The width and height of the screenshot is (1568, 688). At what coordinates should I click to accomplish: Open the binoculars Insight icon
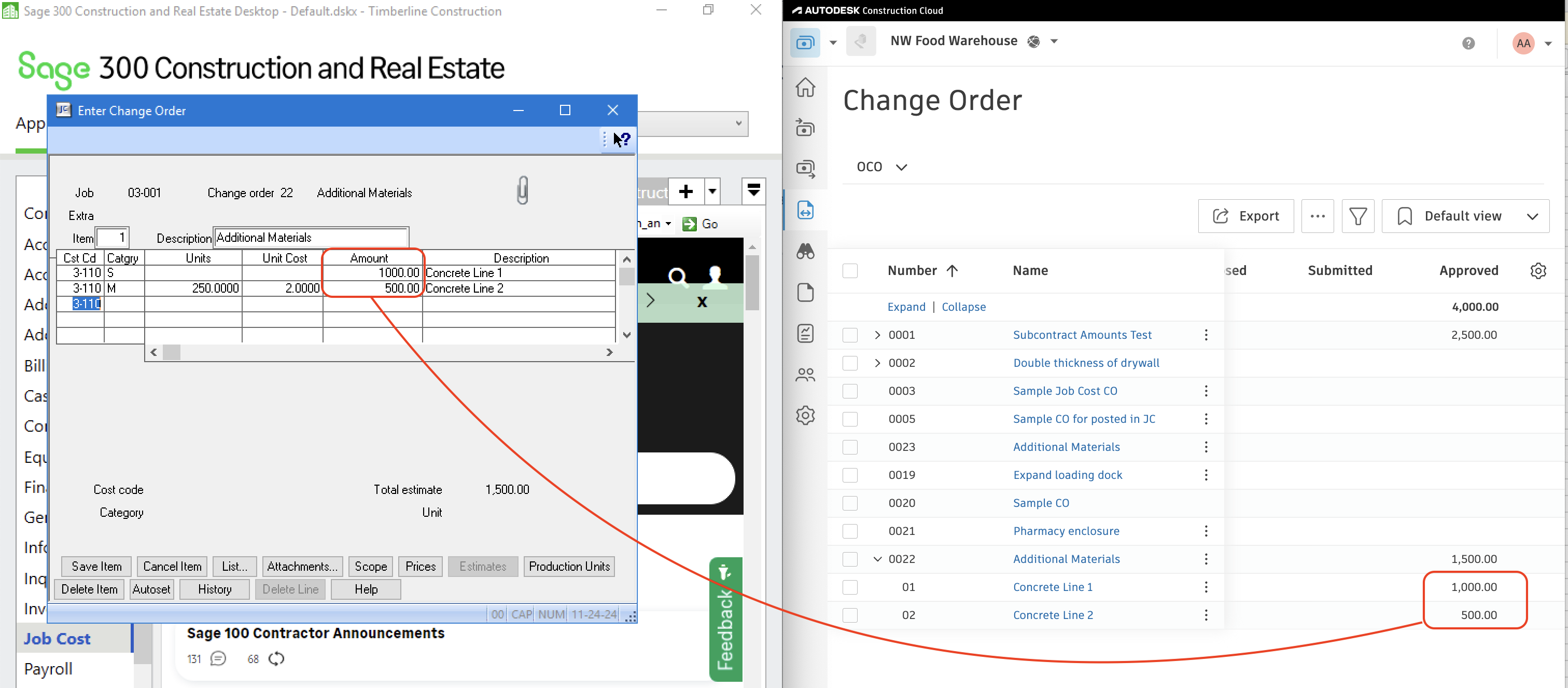click(x=805, y=251)
